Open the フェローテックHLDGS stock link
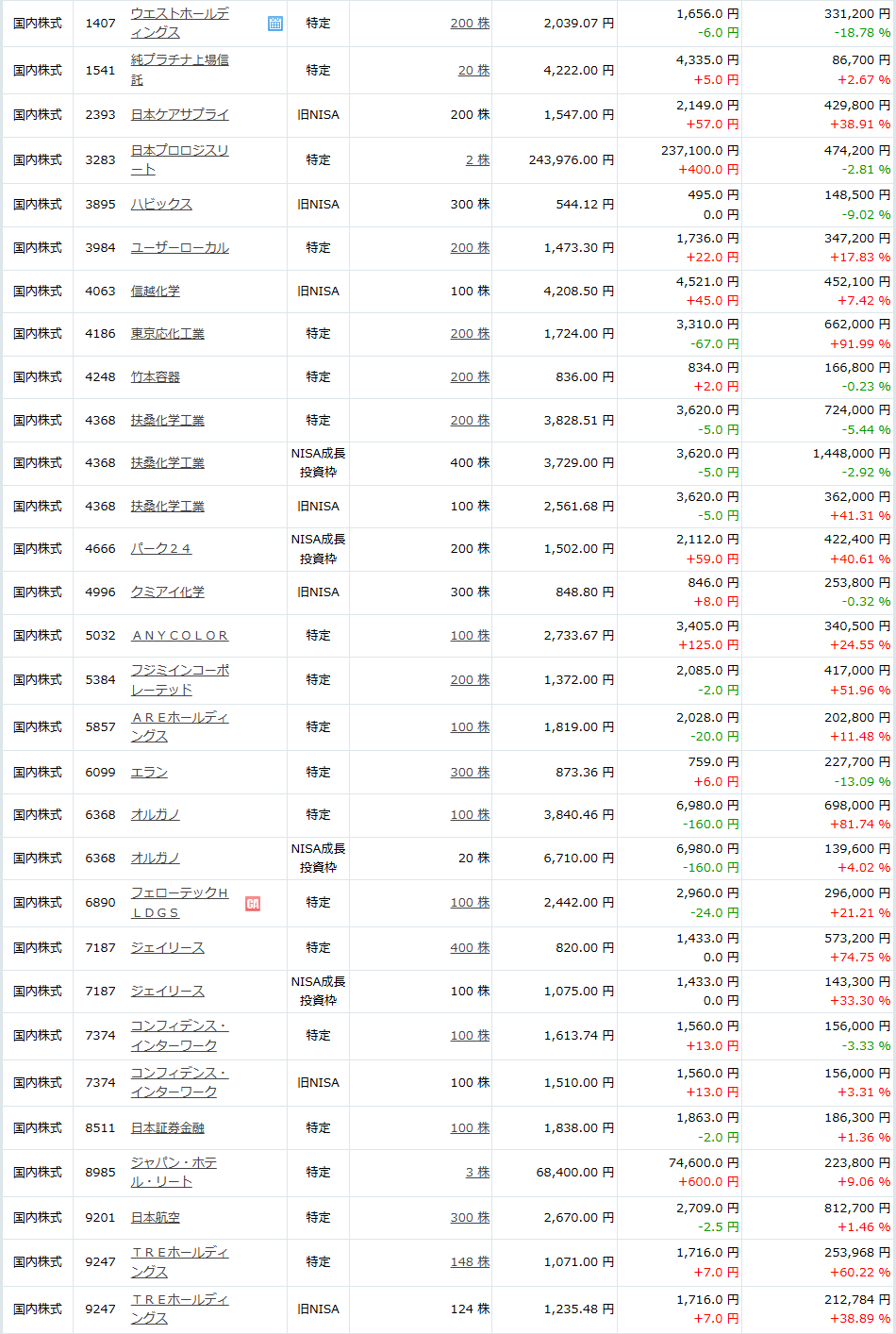The height and width of the screenshot is (1334, 896). [x=179, y=902]
